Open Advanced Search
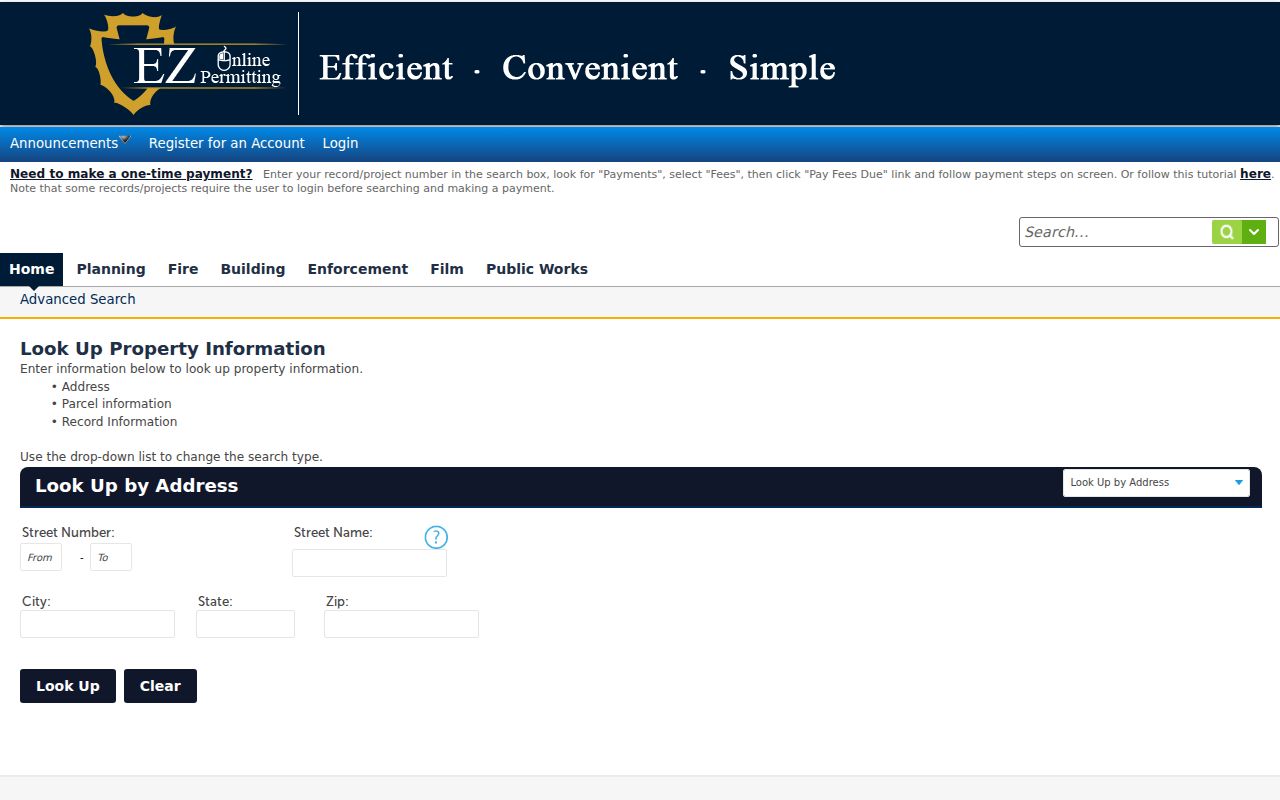Image resolution: width=1280 pixels, height=800 pixels. (x=78, y=299)
